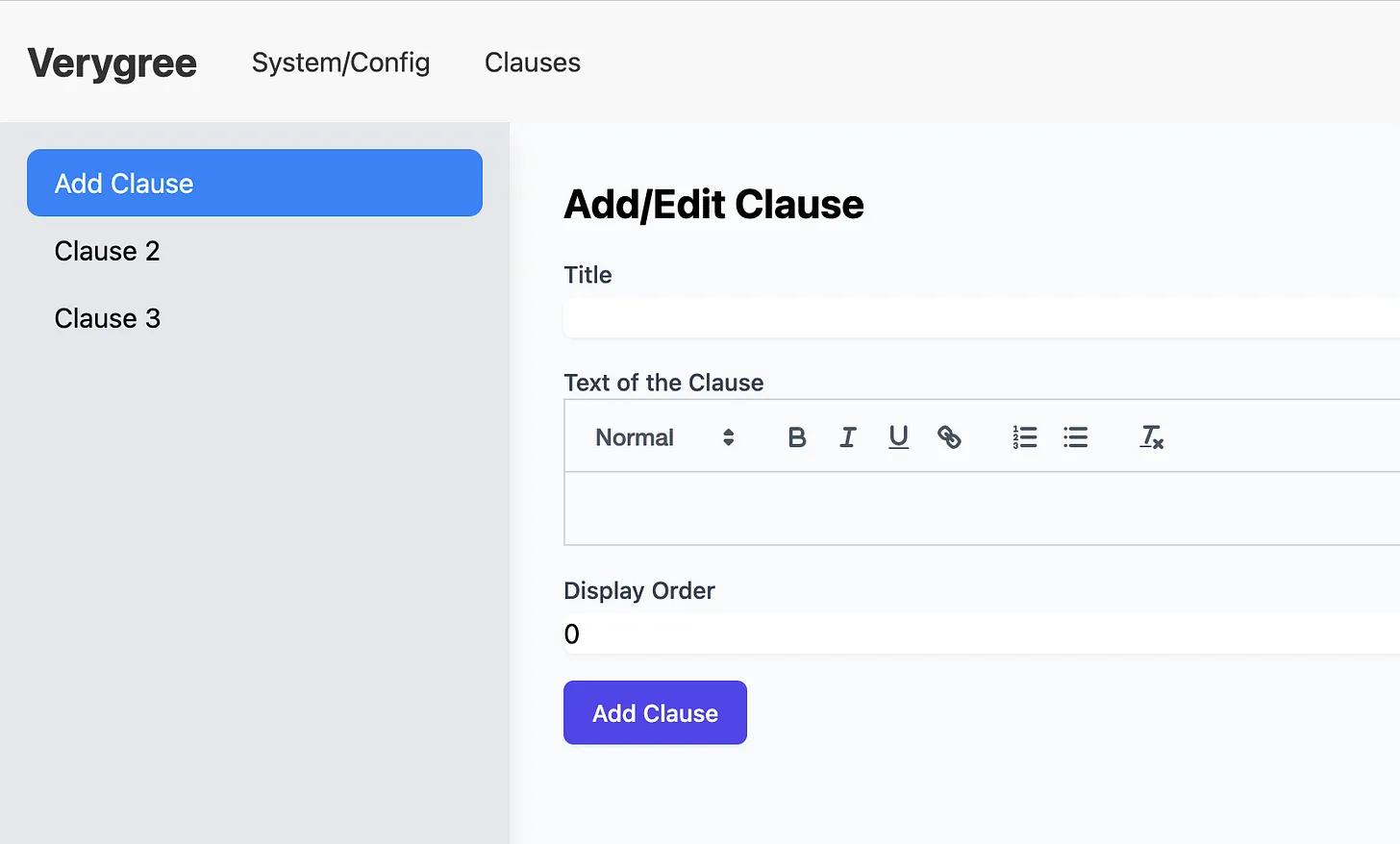Select Clause 2 in the sidebar
This screenshot has height=844, width=1400.
pos(107,251)
